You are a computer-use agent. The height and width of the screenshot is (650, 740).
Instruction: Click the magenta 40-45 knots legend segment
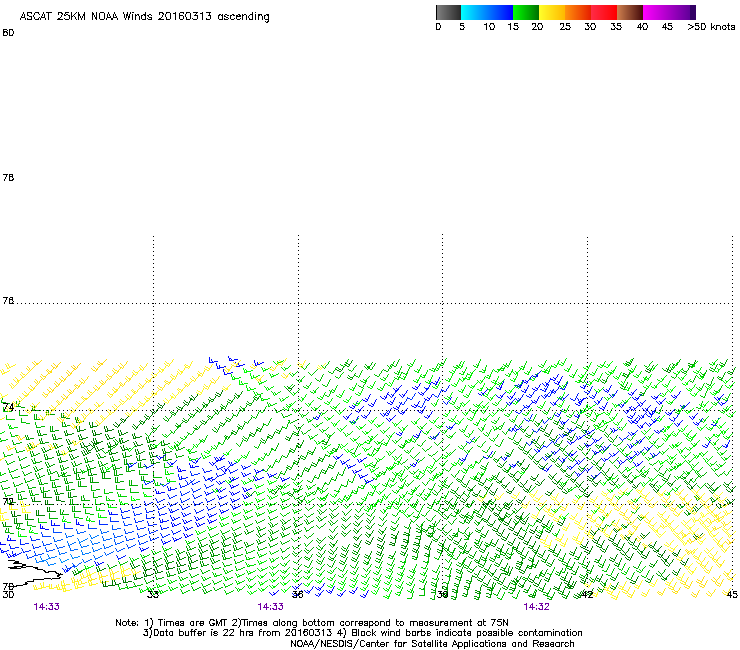[x=656, y=12]
